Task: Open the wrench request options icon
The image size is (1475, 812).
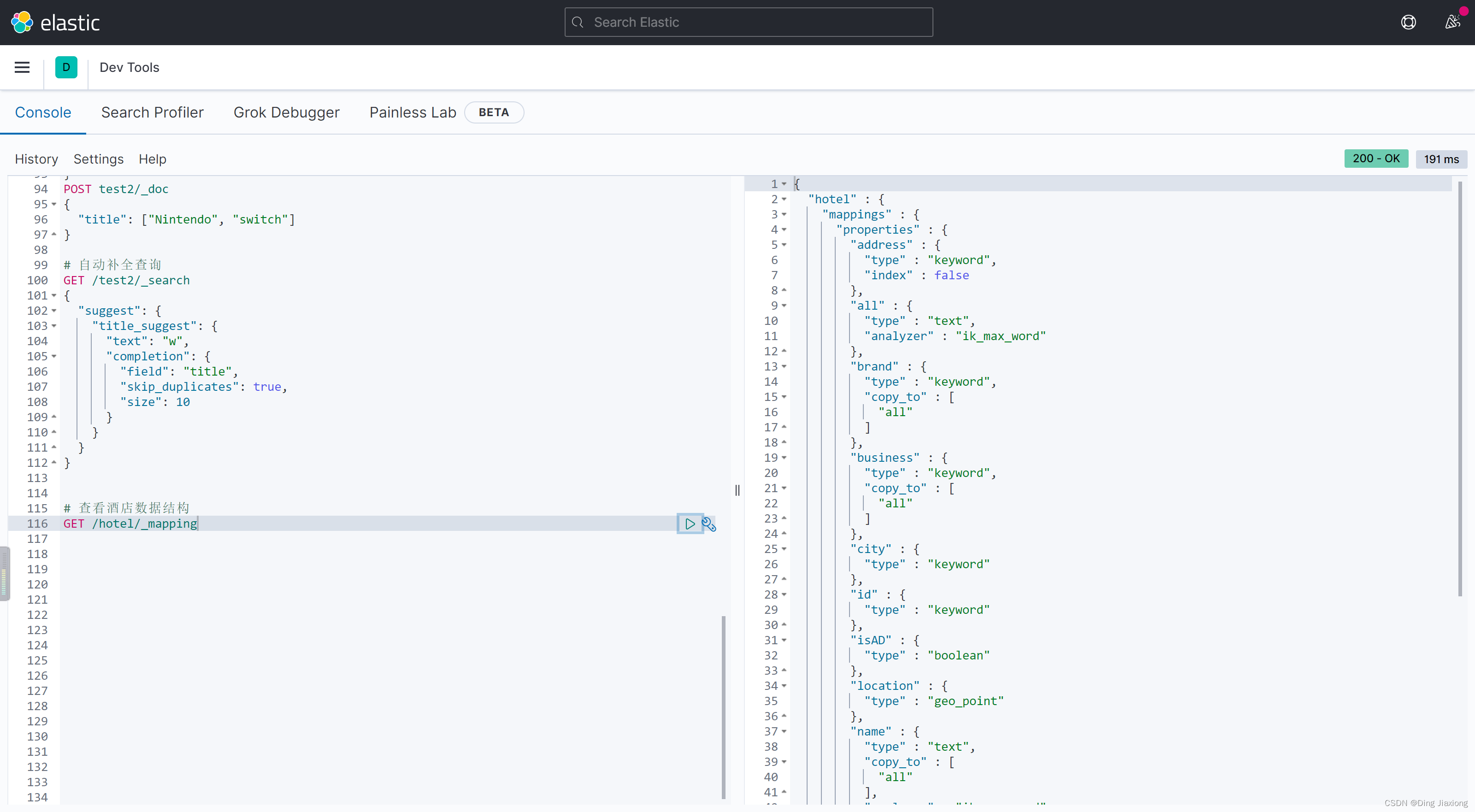Action: (709, 524)
